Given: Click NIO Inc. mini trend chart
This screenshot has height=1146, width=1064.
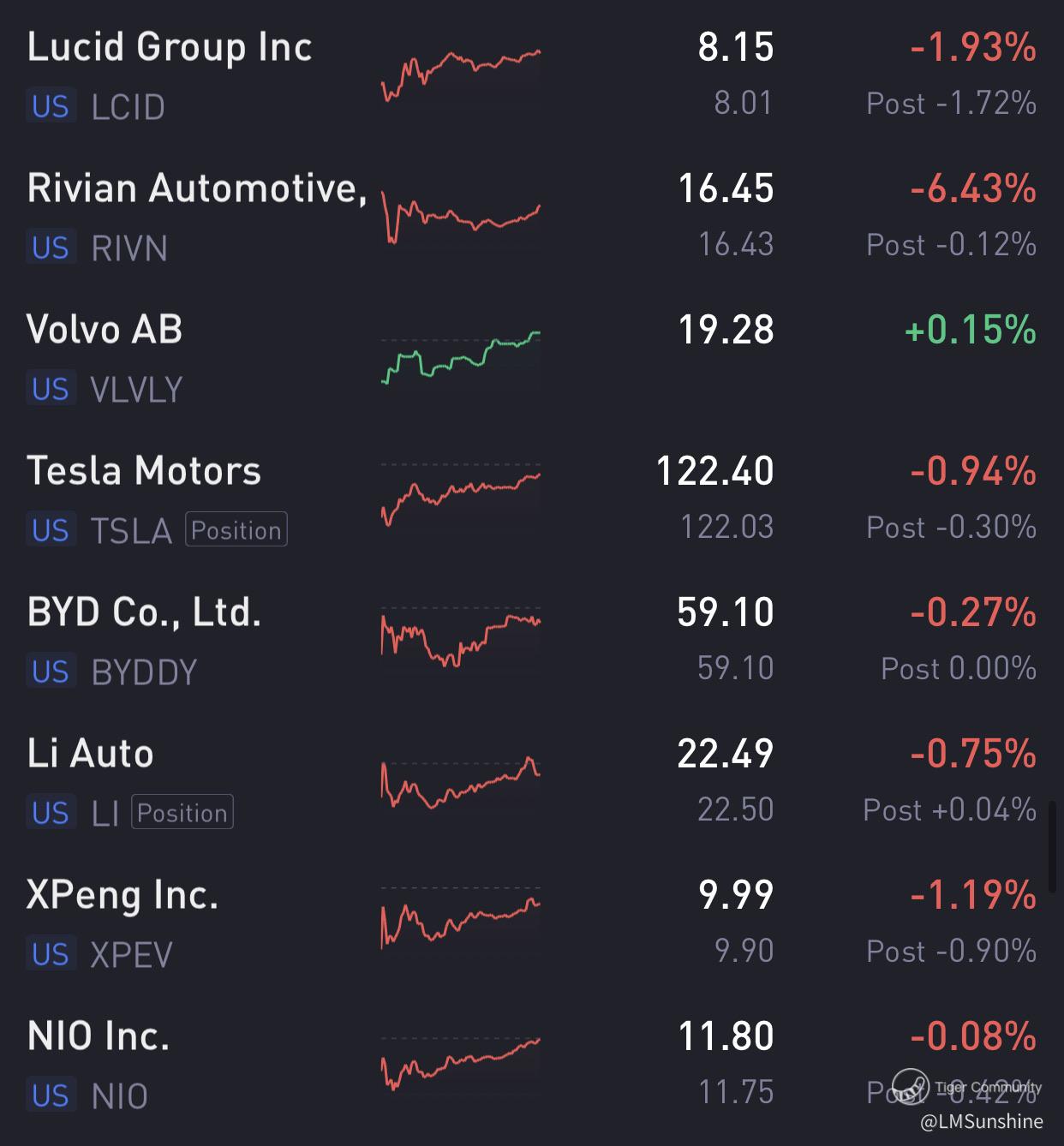Looking at the screenshot, I should [x=461, y=1064].
